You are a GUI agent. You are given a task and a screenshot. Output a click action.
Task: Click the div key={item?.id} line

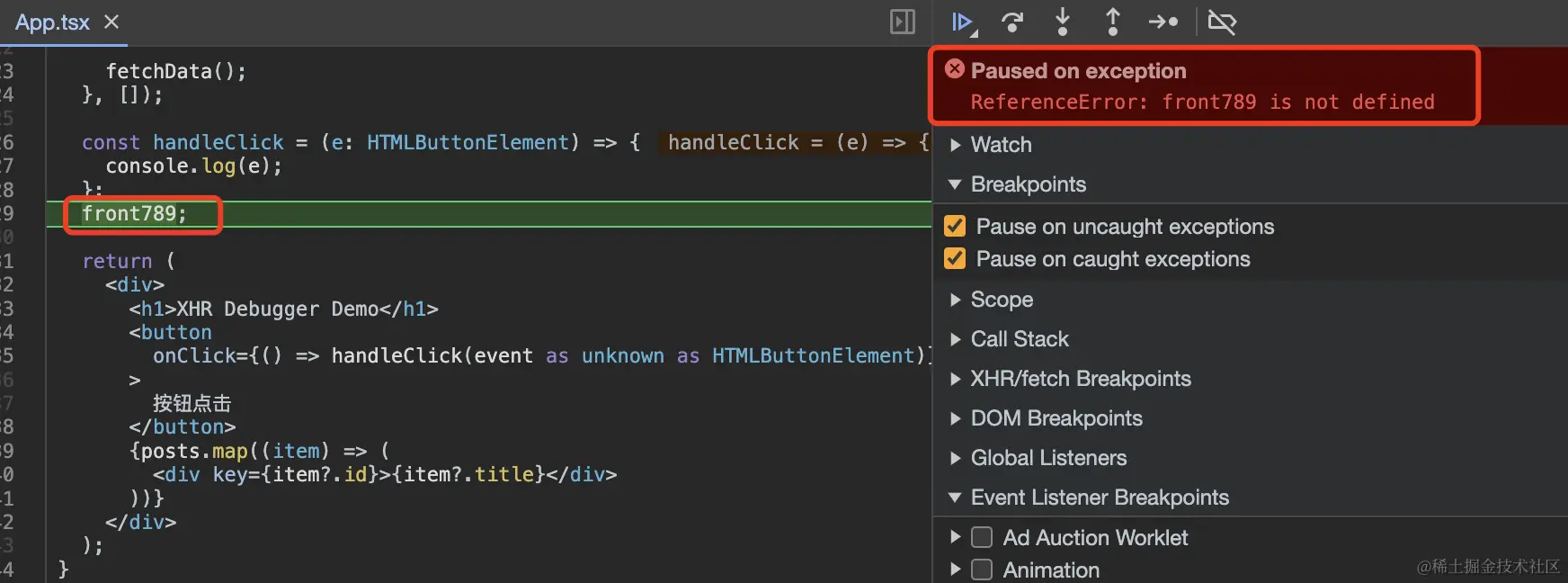click(x=385, y=474)
